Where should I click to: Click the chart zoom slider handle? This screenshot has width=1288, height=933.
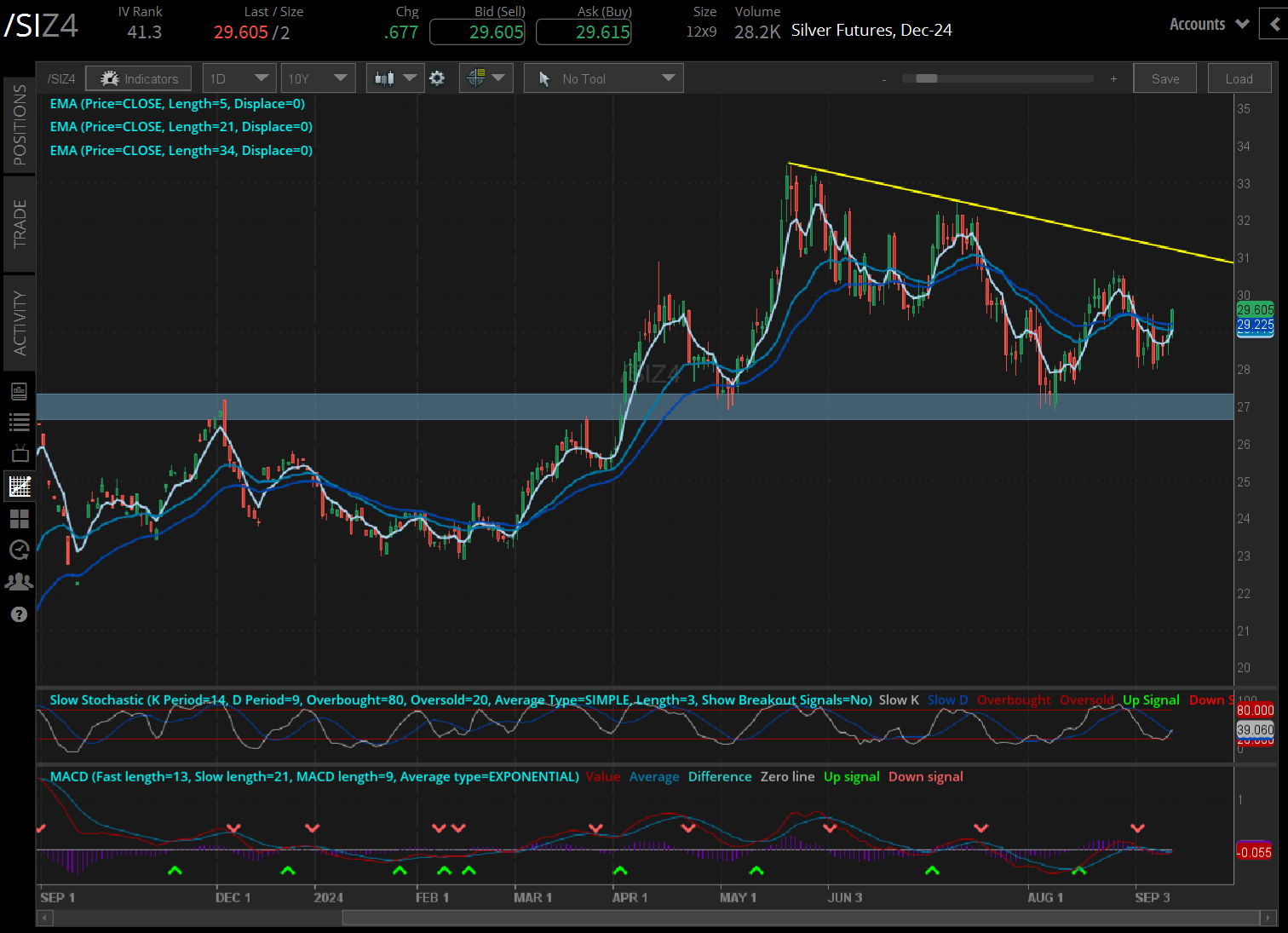926,78
